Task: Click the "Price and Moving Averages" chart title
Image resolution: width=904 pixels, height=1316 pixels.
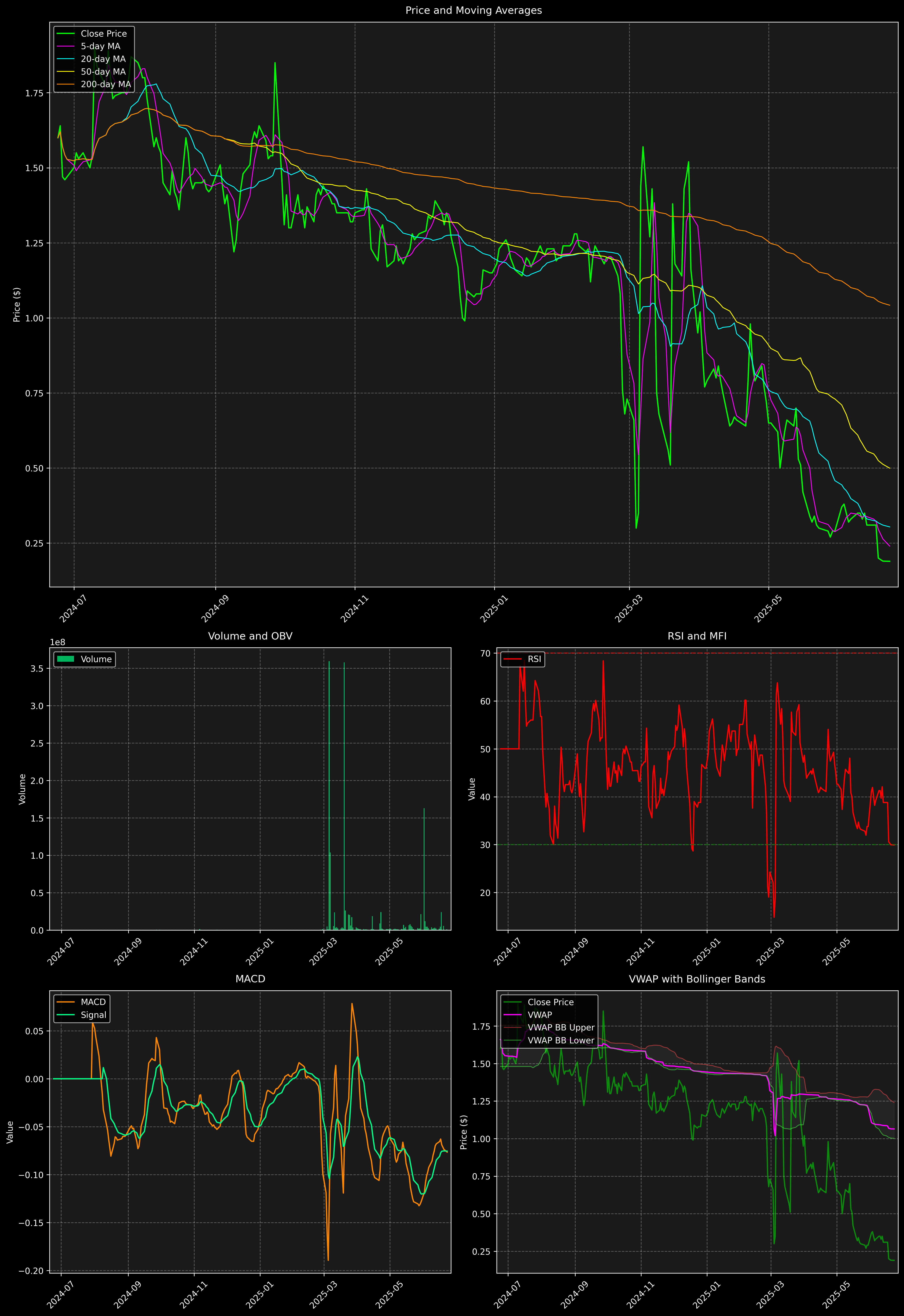Action: point(473,10)
